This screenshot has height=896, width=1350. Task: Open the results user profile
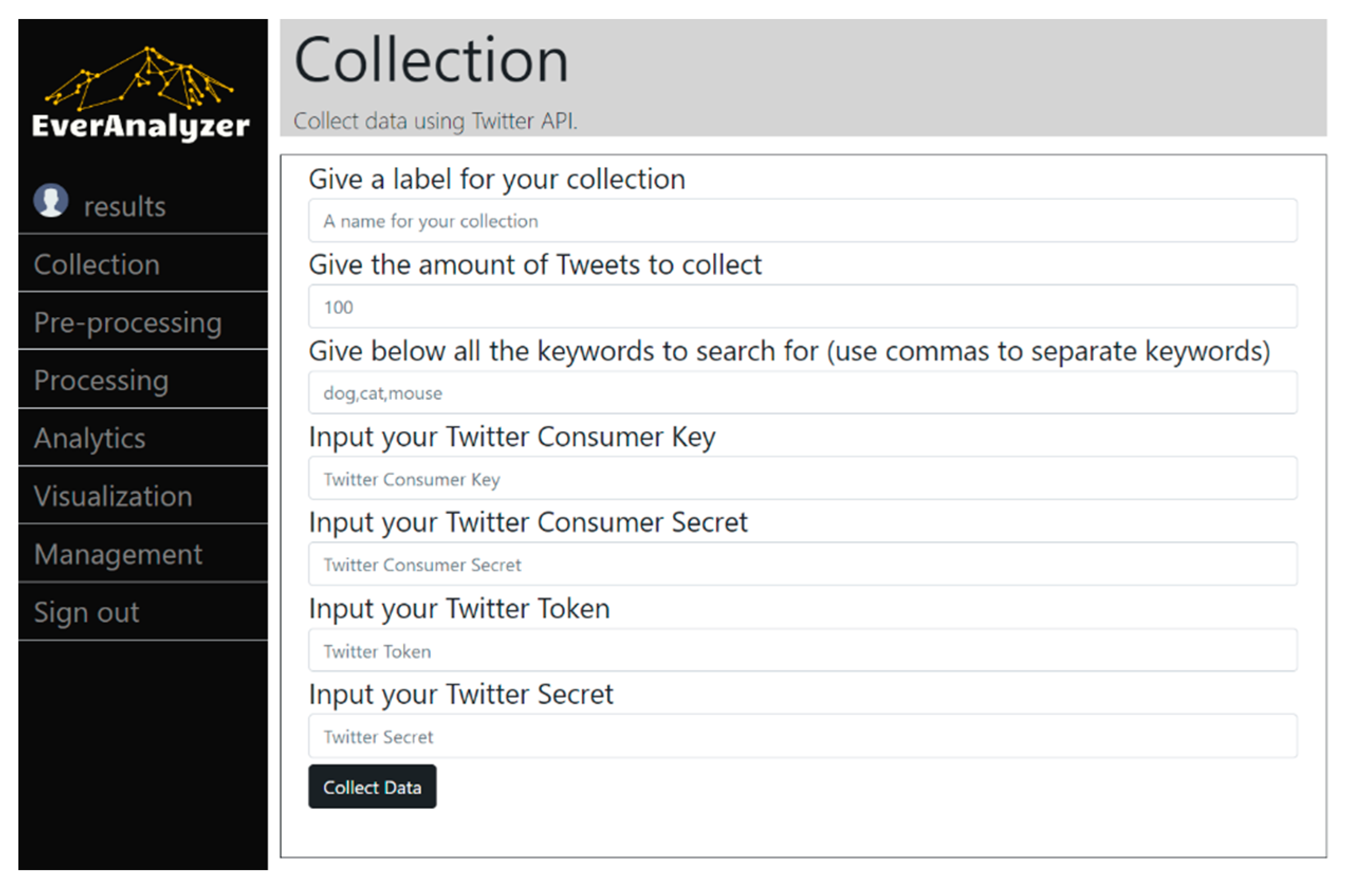click(x=125, y=206)
